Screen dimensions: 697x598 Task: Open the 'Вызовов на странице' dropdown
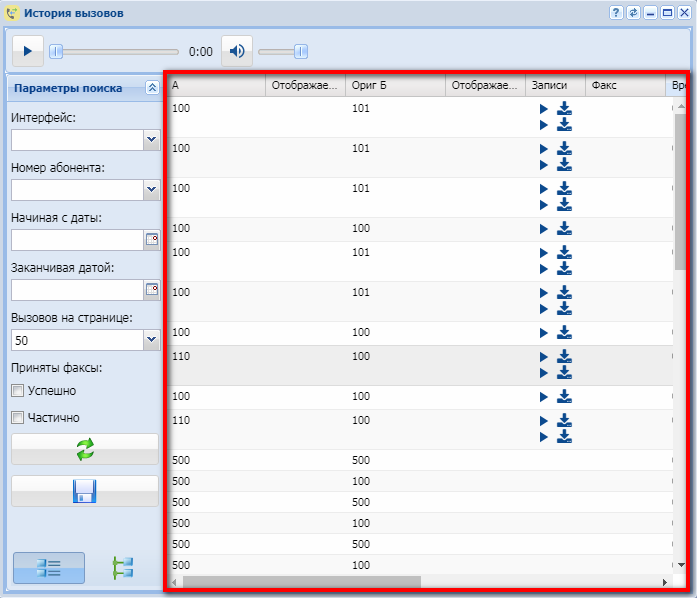tap(152, 340)
